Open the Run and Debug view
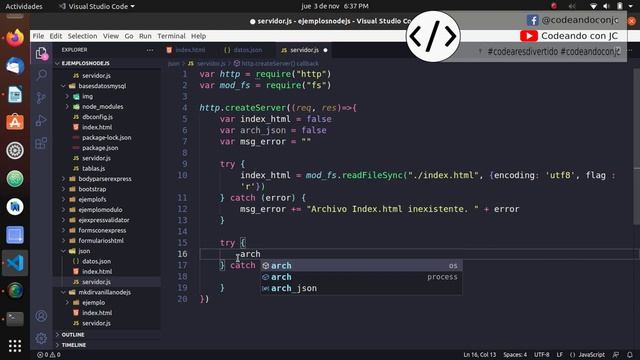 [41, 120]
